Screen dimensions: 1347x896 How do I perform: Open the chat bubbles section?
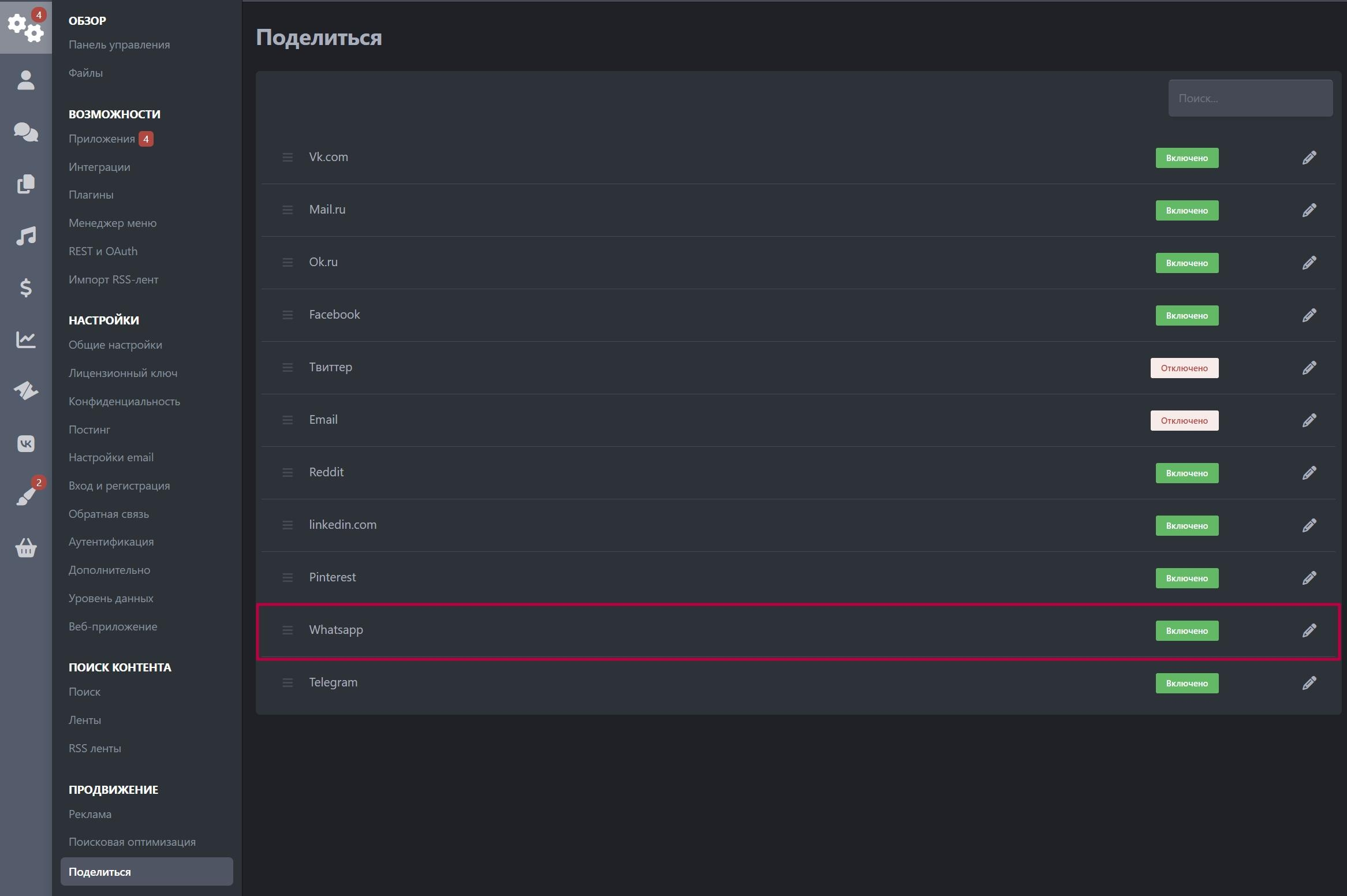[26, 132]
